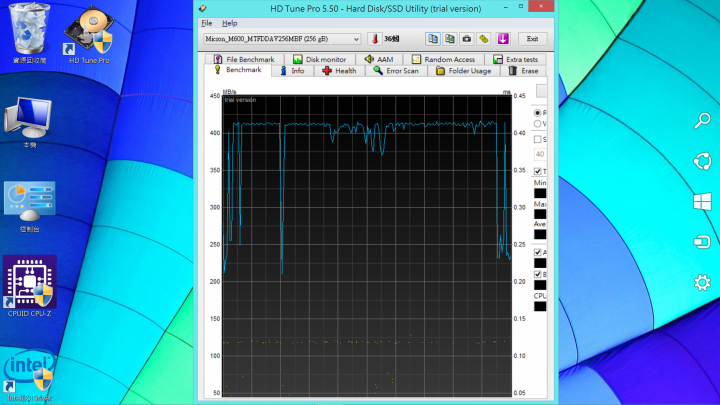This screenshot has height=405, width=720.
Task: Switch to the AAM tab
Action: [x=379, y=59]
